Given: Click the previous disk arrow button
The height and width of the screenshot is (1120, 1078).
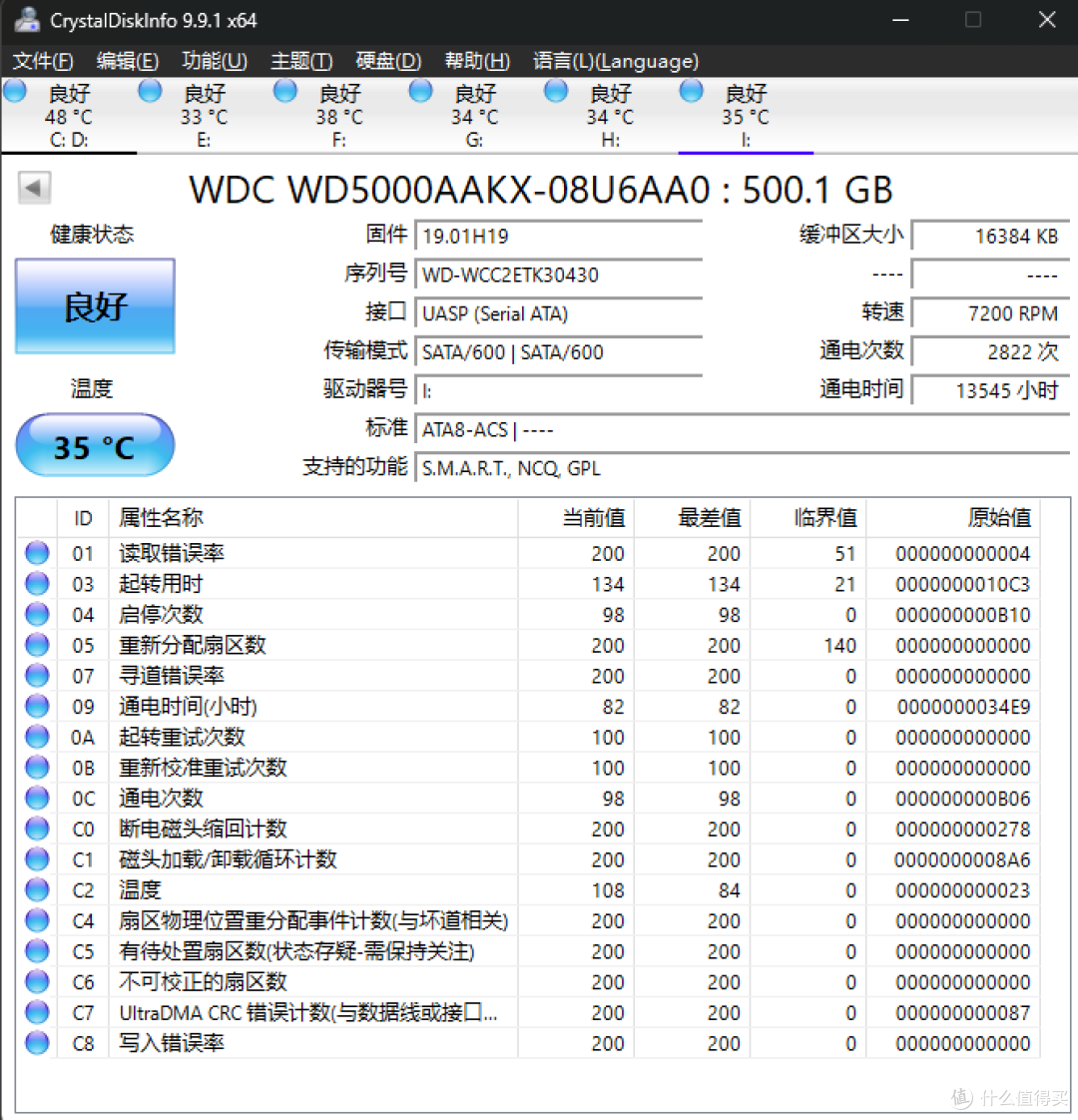Looking at the screenshot, I should [x=34, y=188].
